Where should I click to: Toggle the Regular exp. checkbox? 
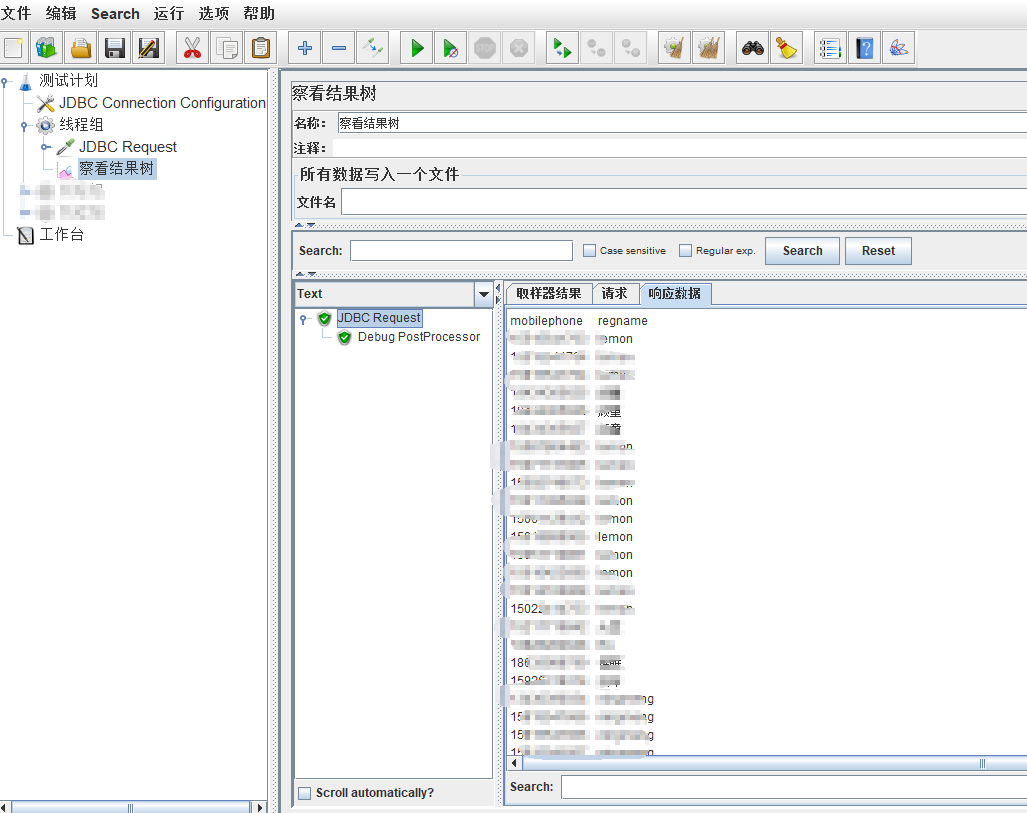685,251
